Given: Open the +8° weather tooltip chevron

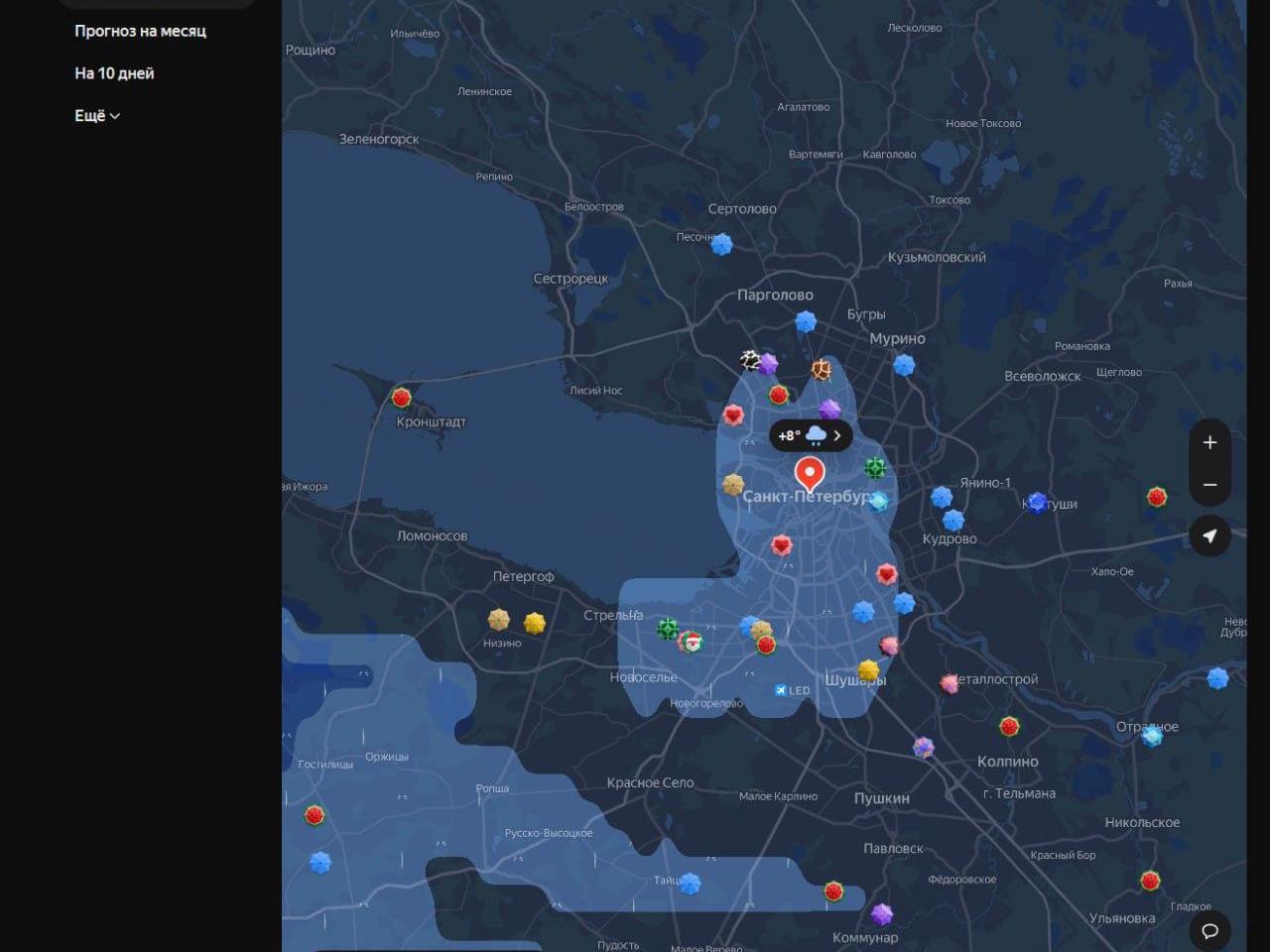Looking at the screenshot, I should click(836, 435).
